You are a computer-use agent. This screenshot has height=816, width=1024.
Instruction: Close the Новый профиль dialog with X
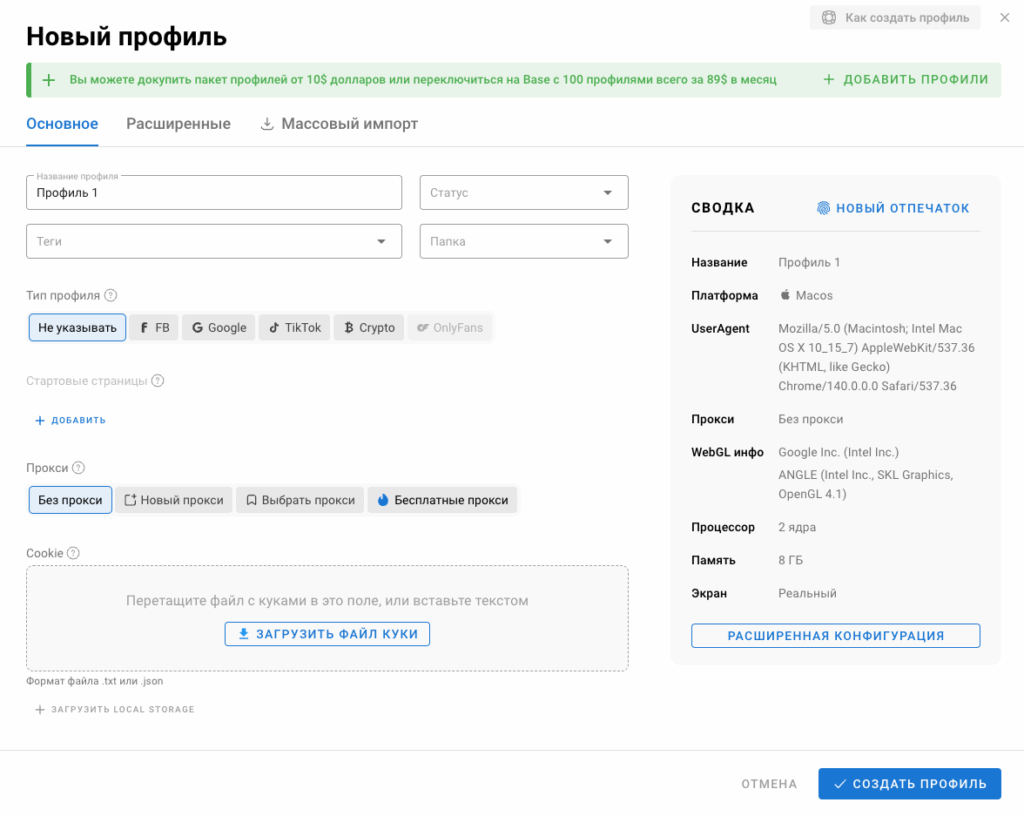(1004, 18)
